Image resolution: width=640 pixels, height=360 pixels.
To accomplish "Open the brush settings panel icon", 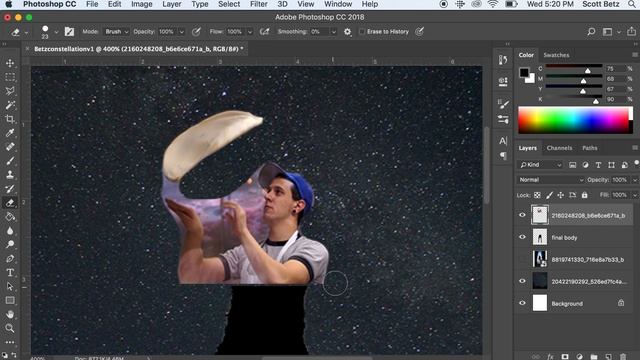I will pos(69,31).
